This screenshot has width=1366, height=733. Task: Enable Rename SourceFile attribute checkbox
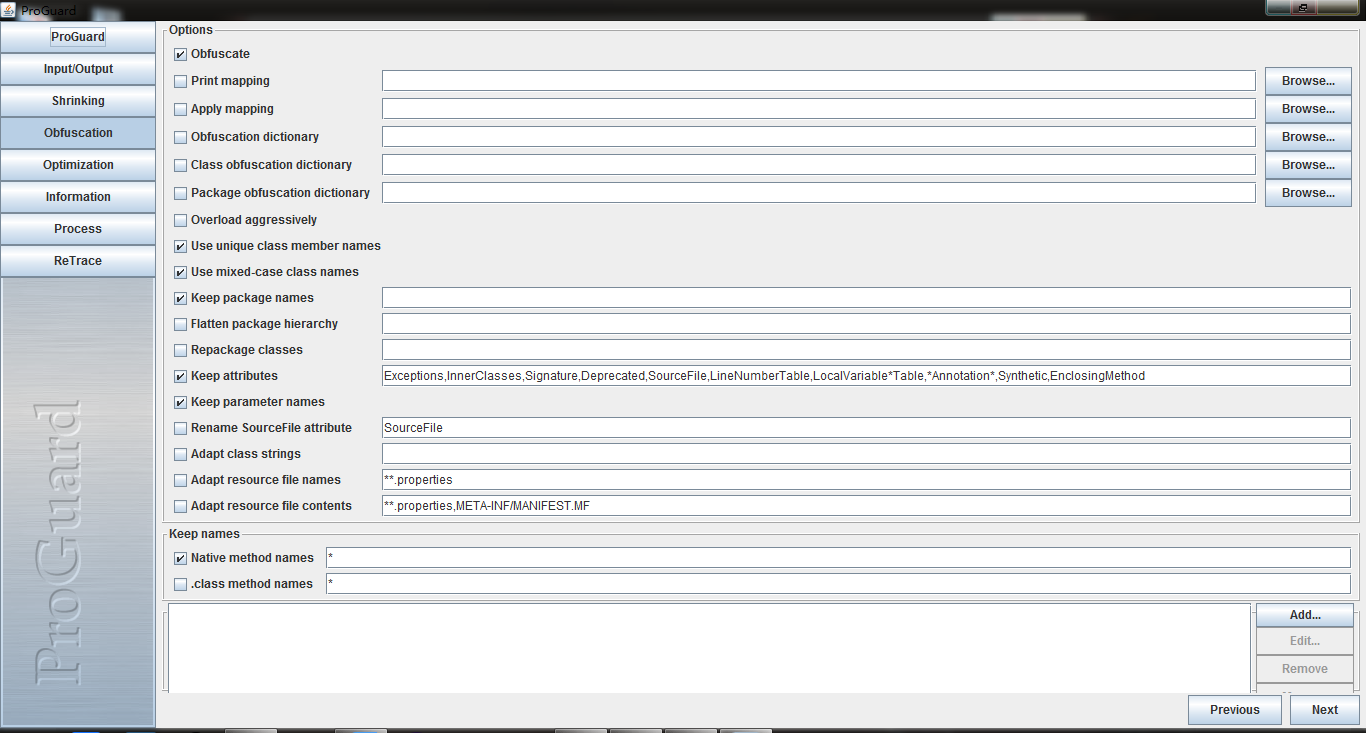181,428
